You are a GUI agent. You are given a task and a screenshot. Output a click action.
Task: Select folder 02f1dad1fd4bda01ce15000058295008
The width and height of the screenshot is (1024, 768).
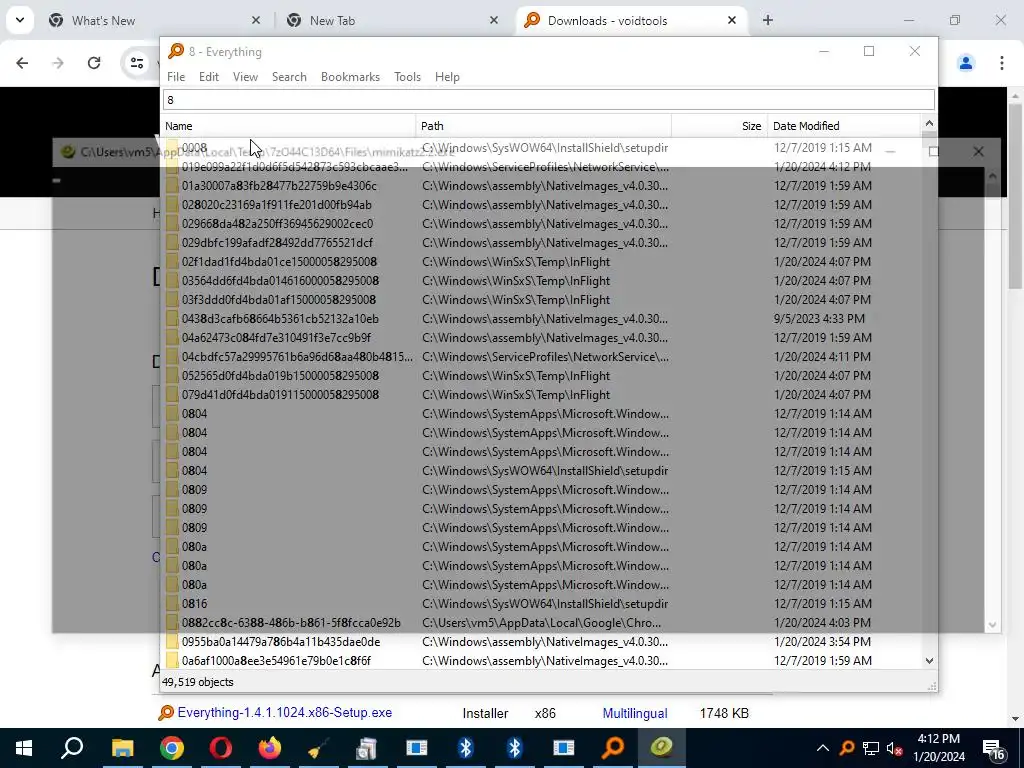tap(279, 262)
